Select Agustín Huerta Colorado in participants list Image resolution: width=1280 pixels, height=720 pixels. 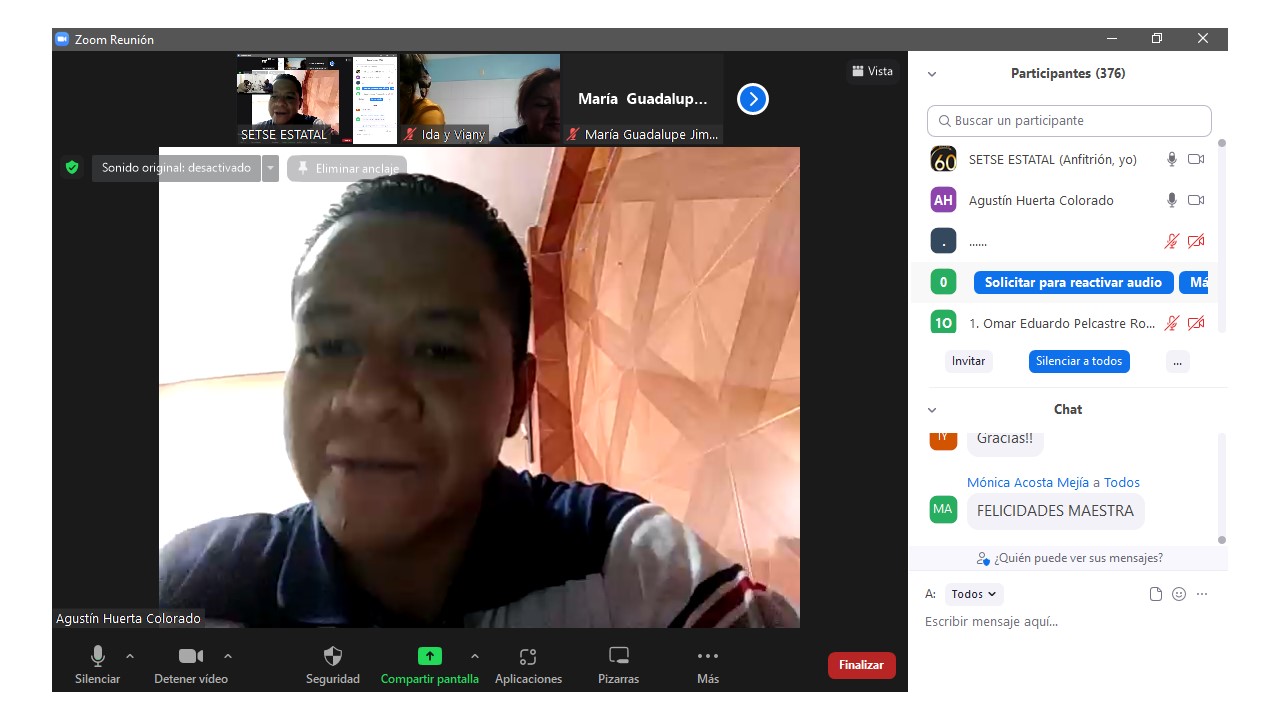(1067, 200)
